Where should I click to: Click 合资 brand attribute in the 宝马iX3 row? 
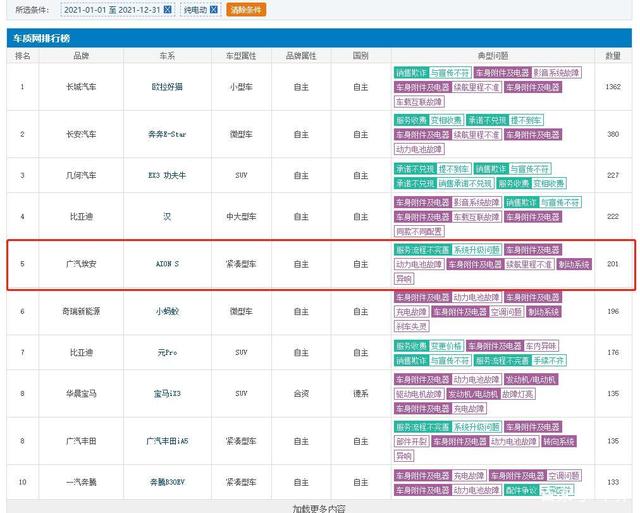pyautogui.click(x=301, y=394)
